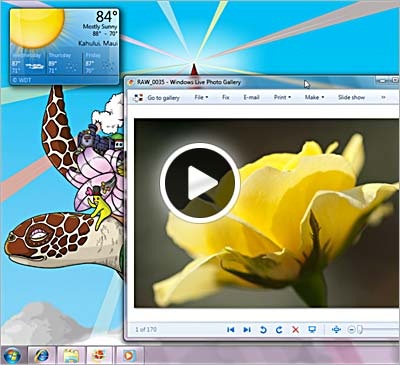This screenshot has height=365, width=400.
Task: Adjust the zoom slider handle
Action: pyautogui.click(x=360, y=330)
